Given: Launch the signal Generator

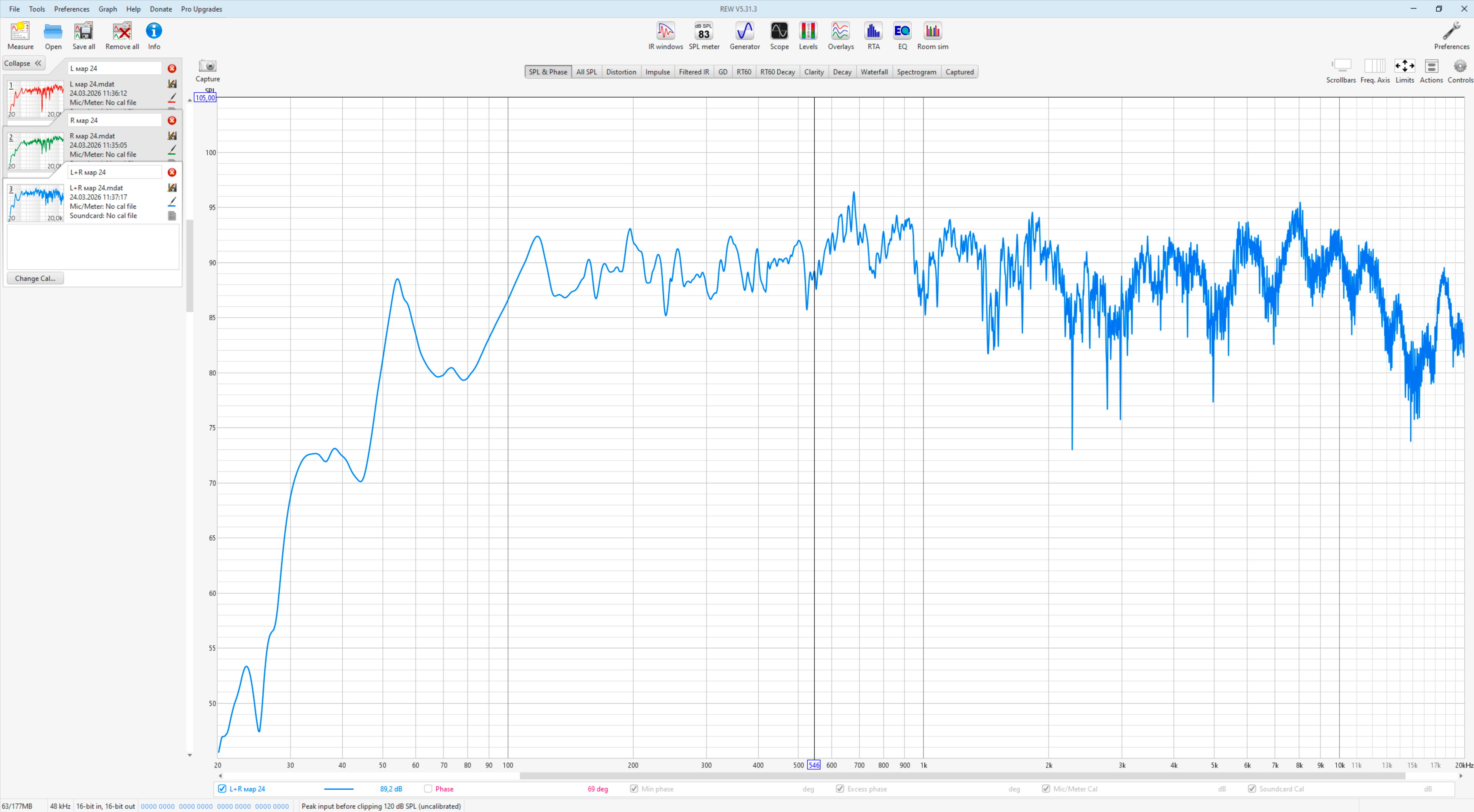Looking at the screenshot, I should (x=744, y=35).
